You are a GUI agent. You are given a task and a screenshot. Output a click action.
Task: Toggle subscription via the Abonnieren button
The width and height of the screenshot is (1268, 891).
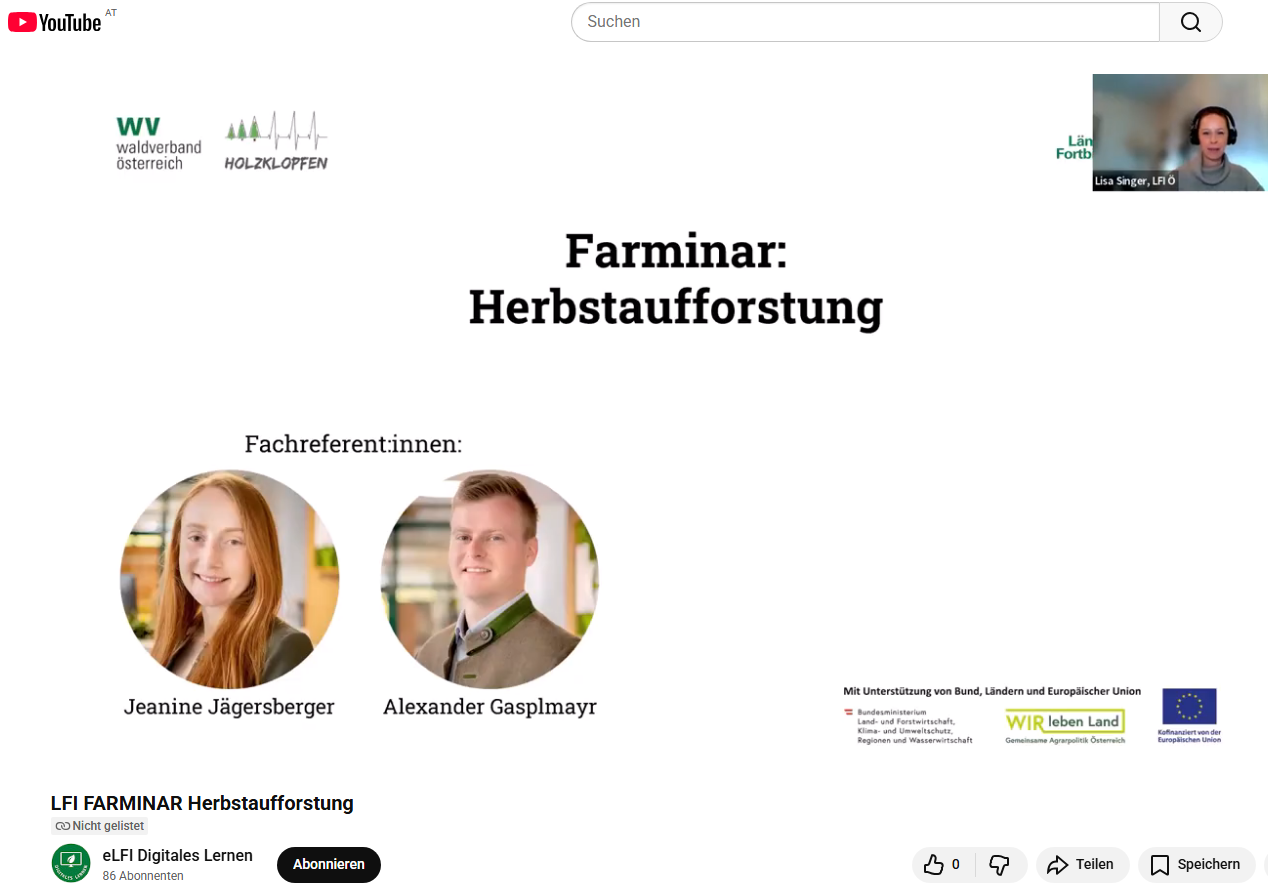pyautogui.click(x=328, y=864)
